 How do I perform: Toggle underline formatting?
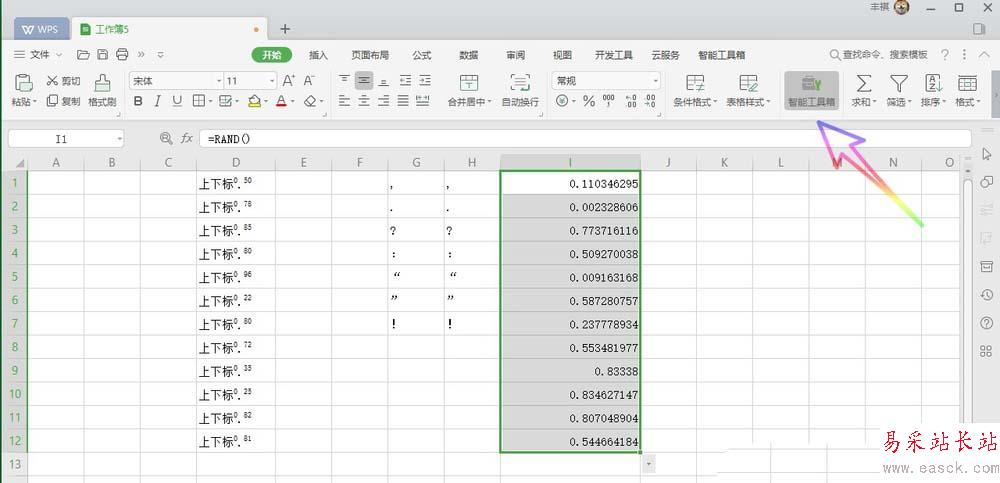(177, 101)
